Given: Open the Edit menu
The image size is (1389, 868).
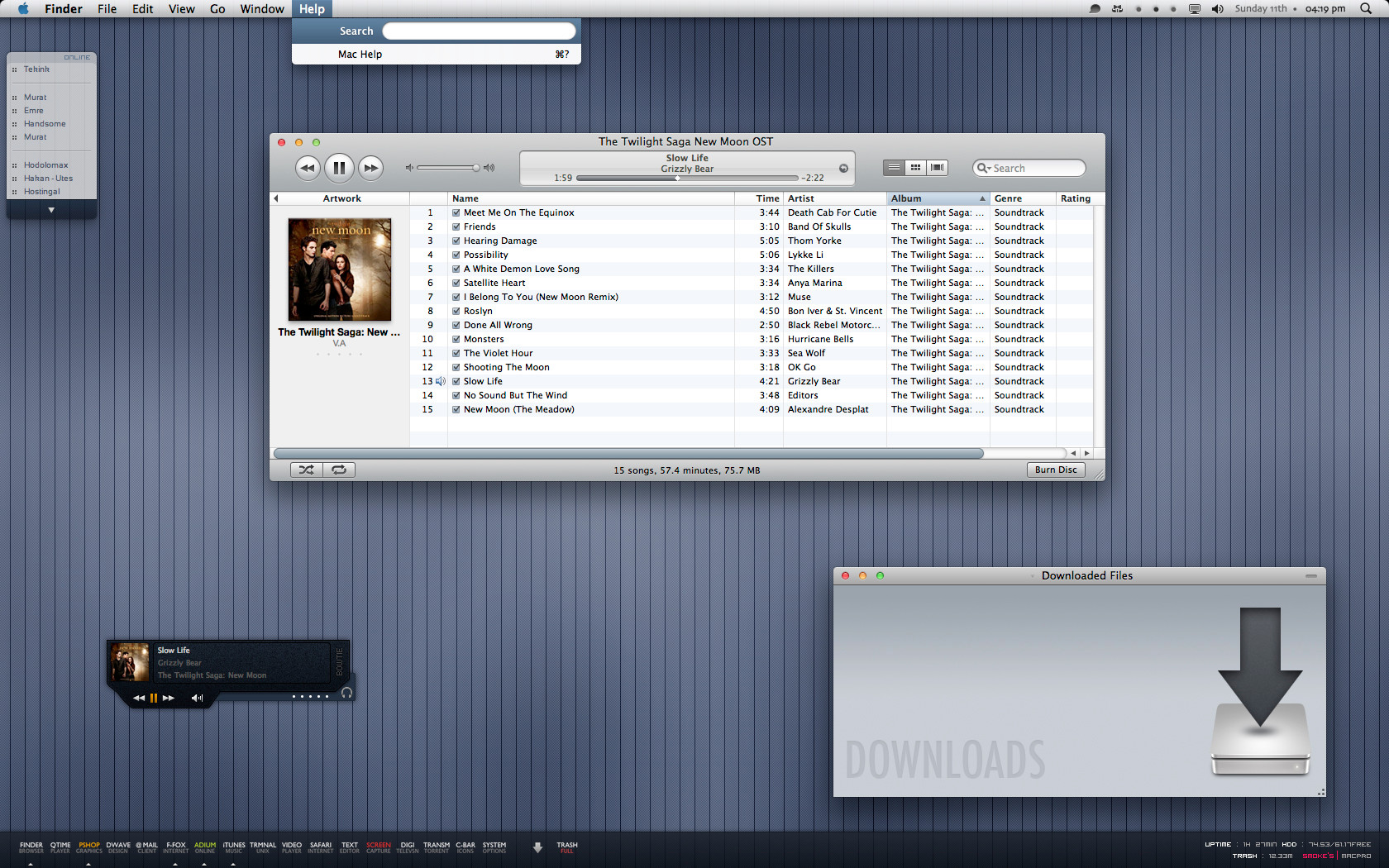Looking at the screenshot, I should pos(142,9).
